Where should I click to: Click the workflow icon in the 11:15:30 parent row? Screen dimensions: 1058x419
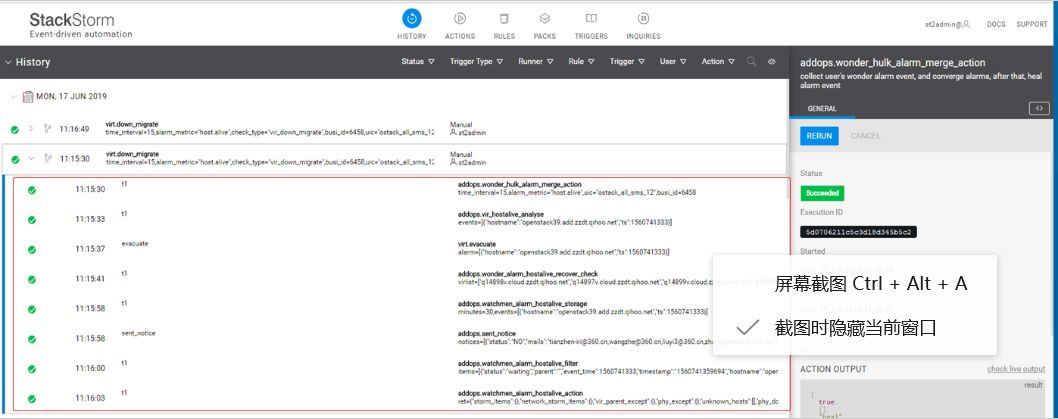coord(47,159)
